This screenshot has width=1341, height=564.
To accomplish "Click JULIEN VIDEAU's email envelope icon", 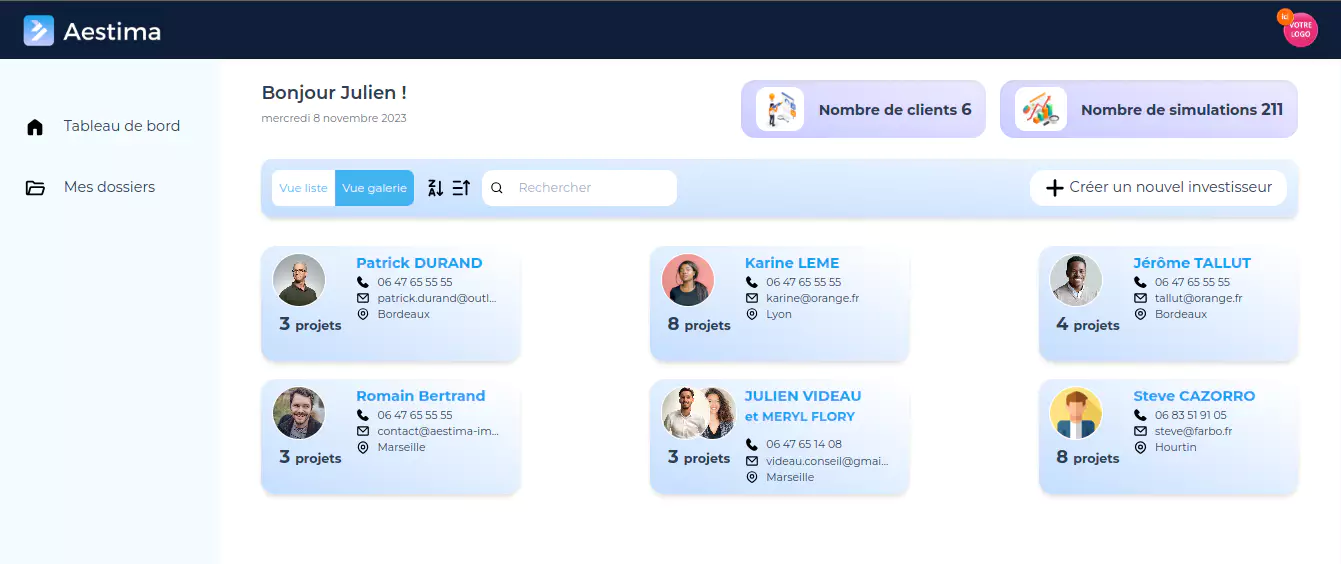I will [x=752, y=461].
